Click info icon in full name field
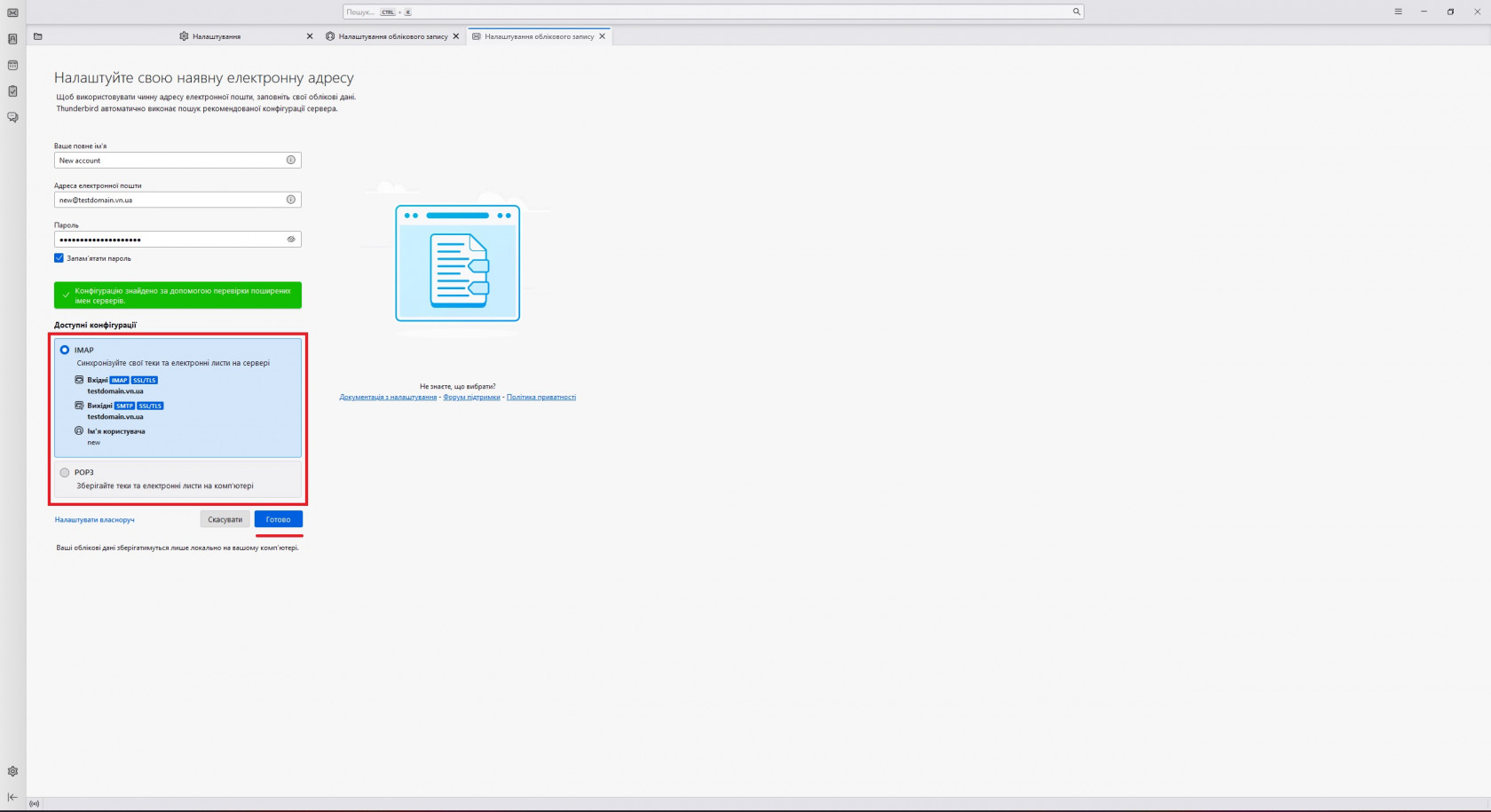The width and height of the screenshot is (1491, 812). [290, 160]
